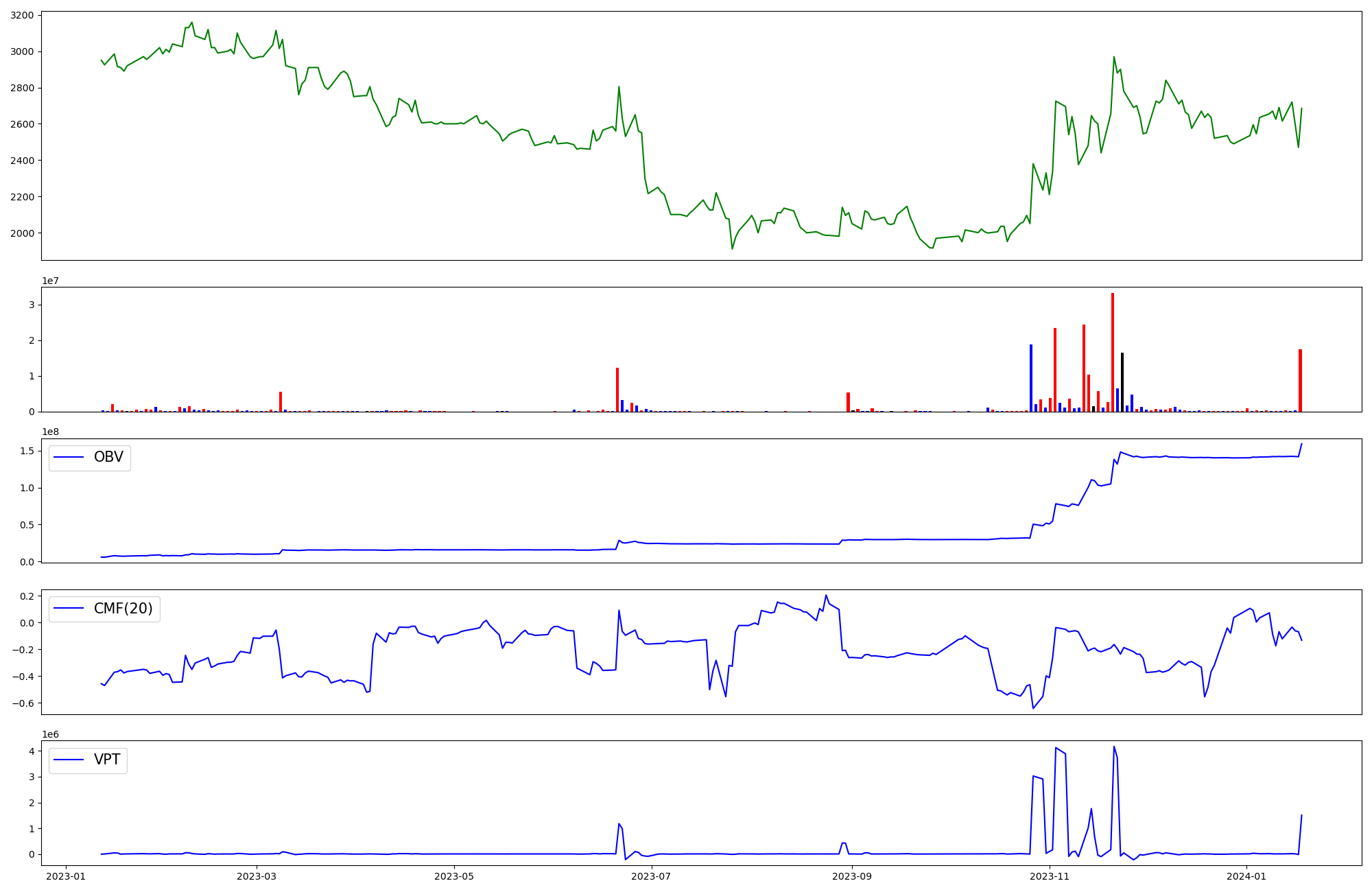Click the 2023-11 x-axis tick label
This screenshot has height=892, width=1372.
(x=1049, y=876)
